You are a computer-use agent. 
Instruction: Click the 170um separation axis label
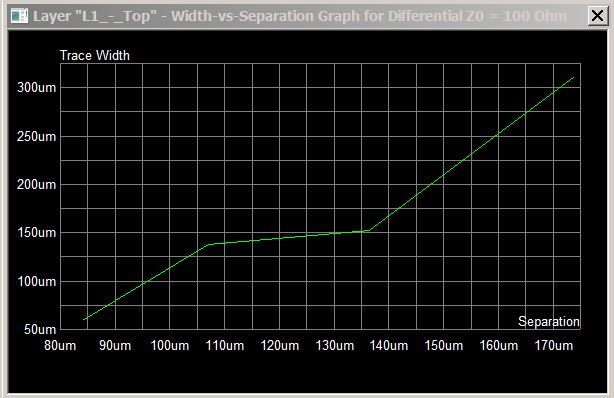pos(554,346)
